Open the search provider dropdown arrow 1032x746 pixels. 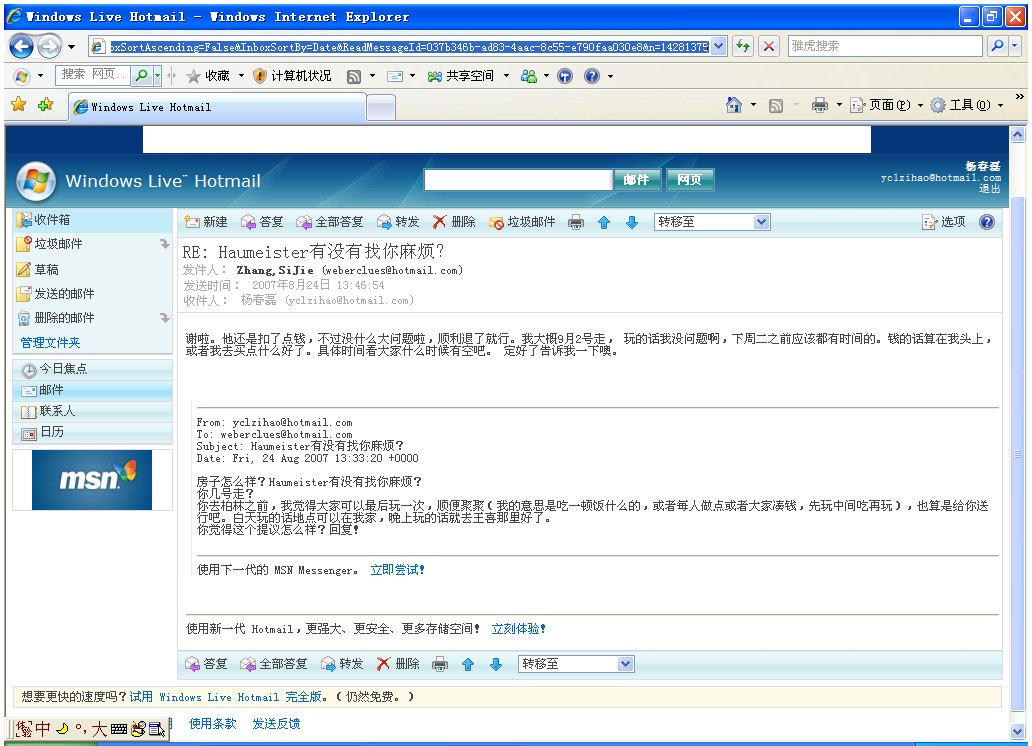(1015, 46)
